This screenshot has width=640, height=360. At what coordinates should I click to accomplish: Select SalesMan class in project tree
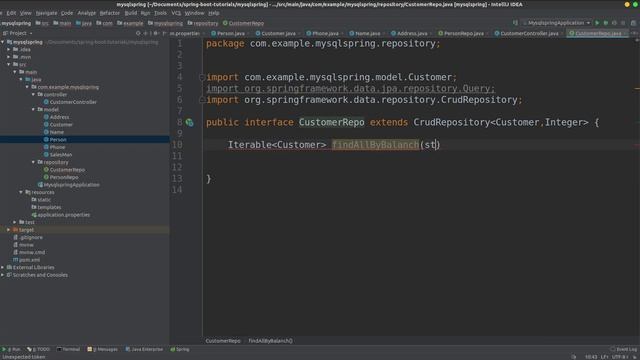click(x=58, y=155)
